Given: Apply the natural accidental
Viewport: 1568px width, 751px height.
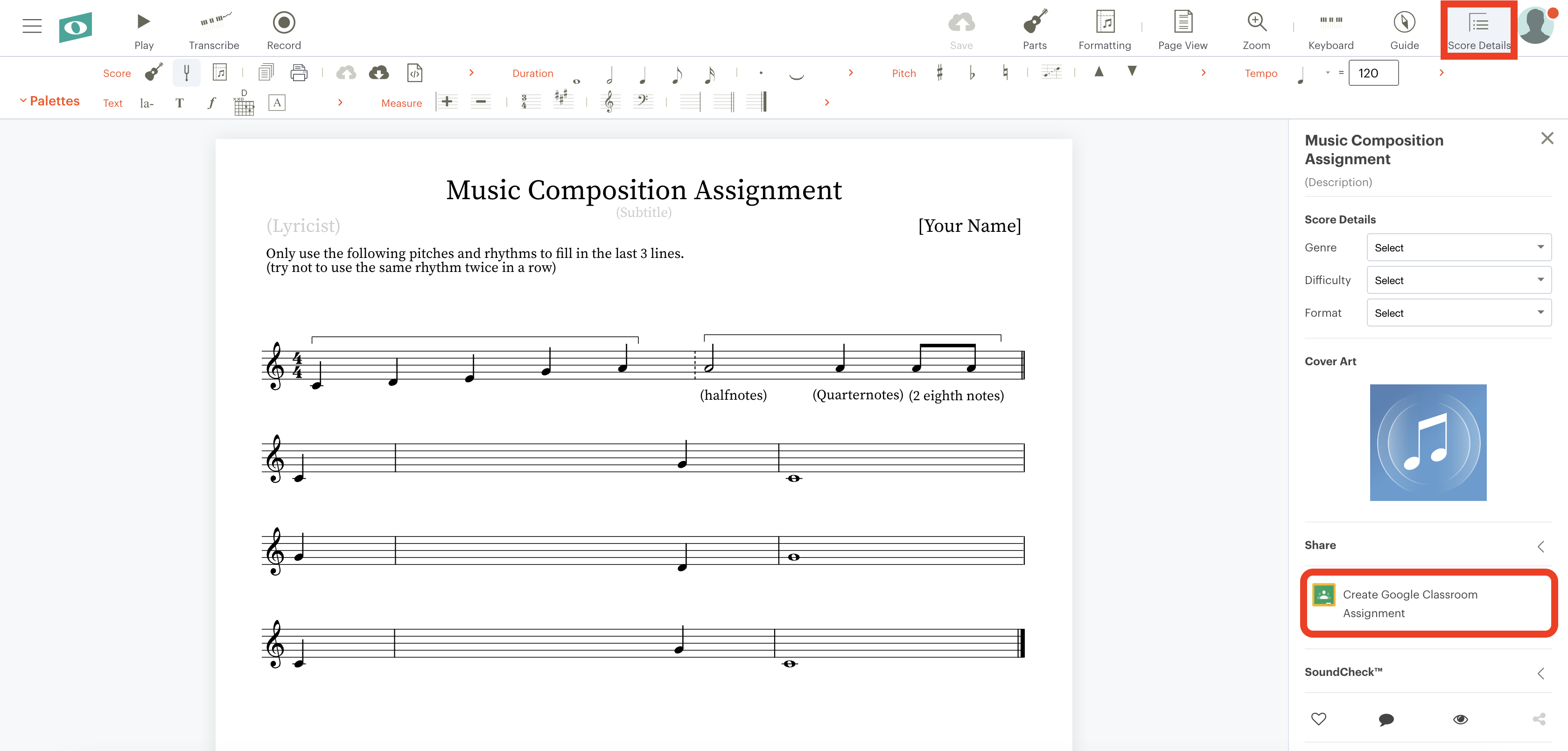Looking at the screenshot, I should 1005,73.
